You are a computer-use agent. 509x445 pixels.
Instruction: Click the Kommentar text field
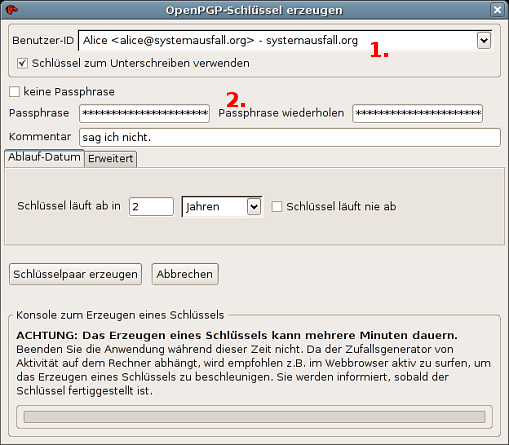[x=290, y=137]
